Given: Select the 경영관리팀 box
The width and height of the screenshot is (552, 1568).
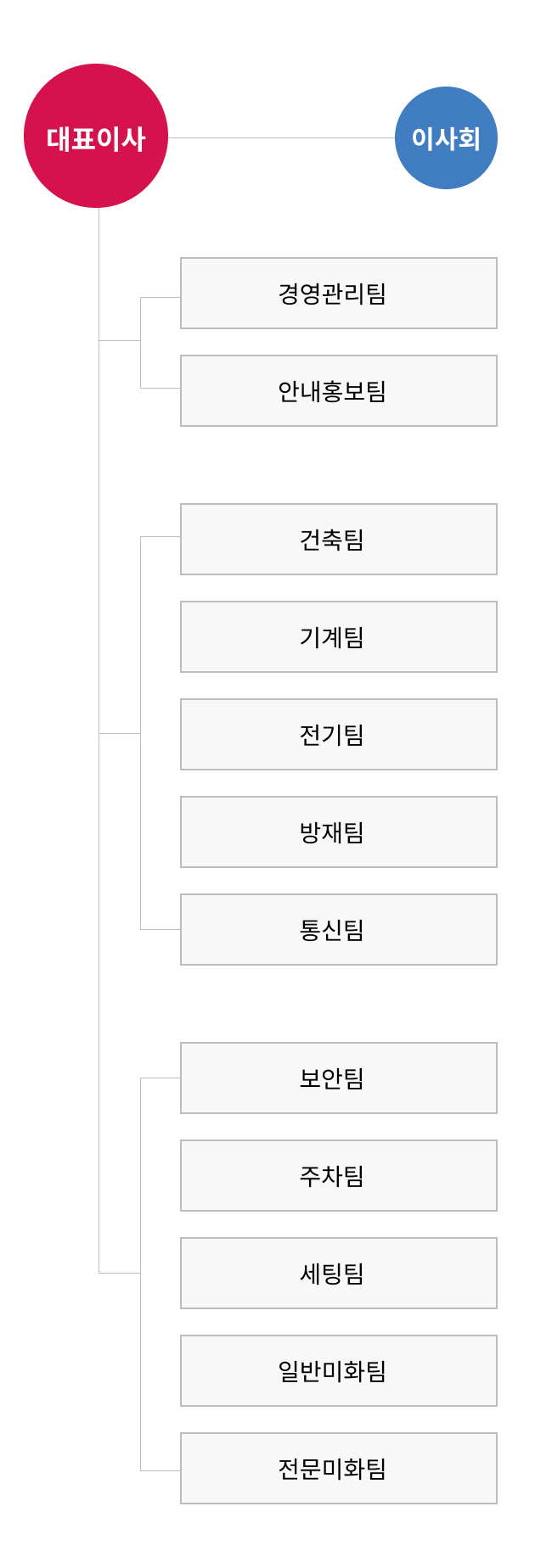Looking at the screenshot, I should coord(339,294).
